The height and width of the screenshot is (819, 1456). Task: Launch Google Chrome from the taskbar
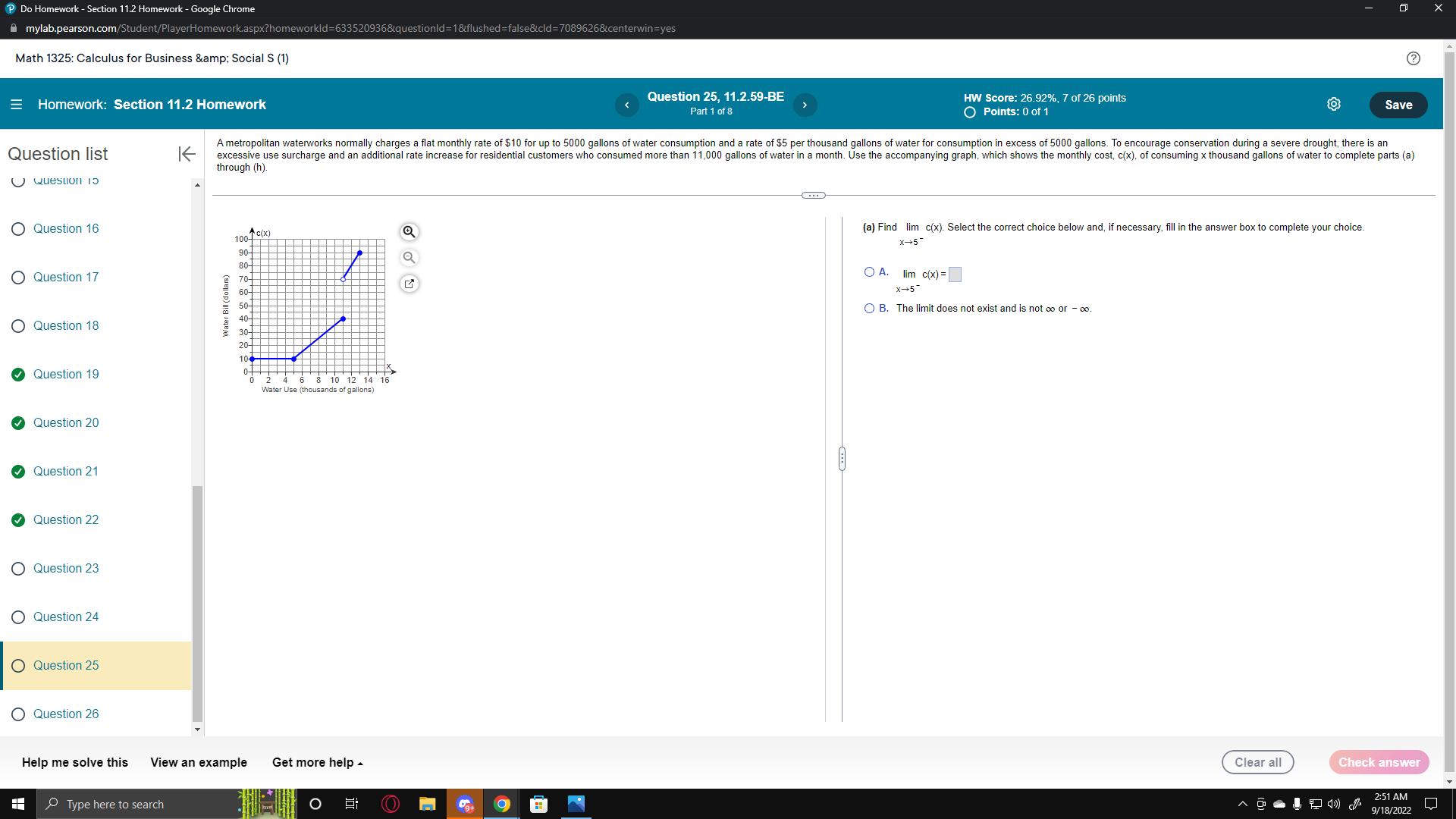[x=502, y=804]
